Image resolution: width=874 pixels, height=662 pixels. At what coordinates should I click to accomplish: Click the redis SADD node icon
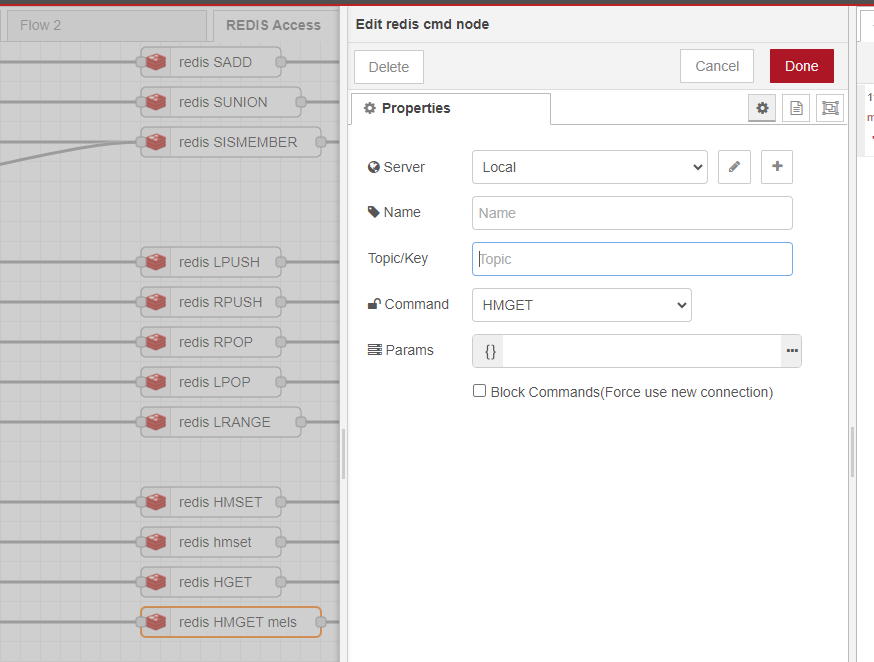pos(156,62)
